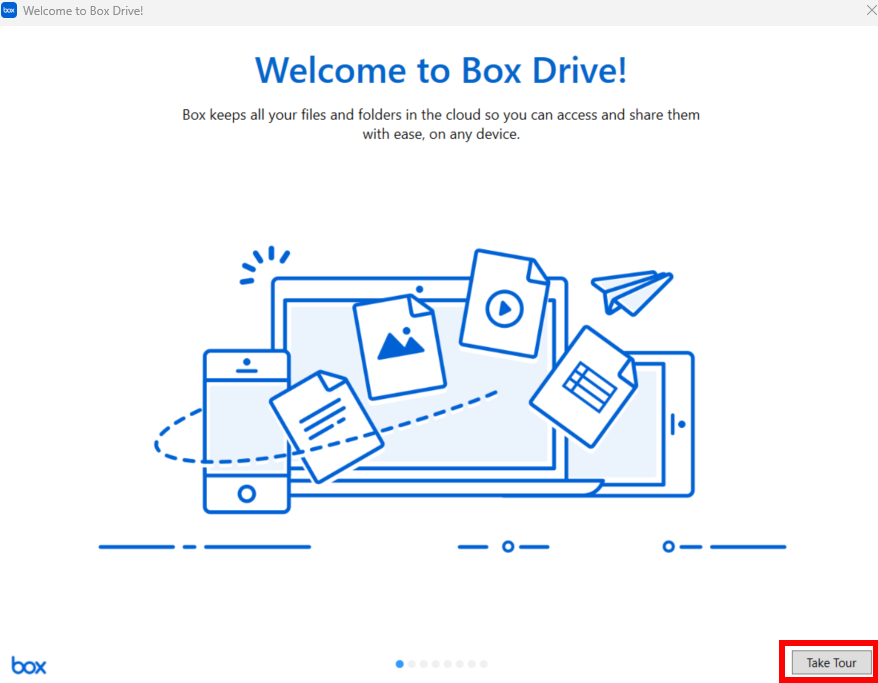The height and width of the screenshot is (683, 878).
Task: Select the first pagination dot
Action: point(399,663)
